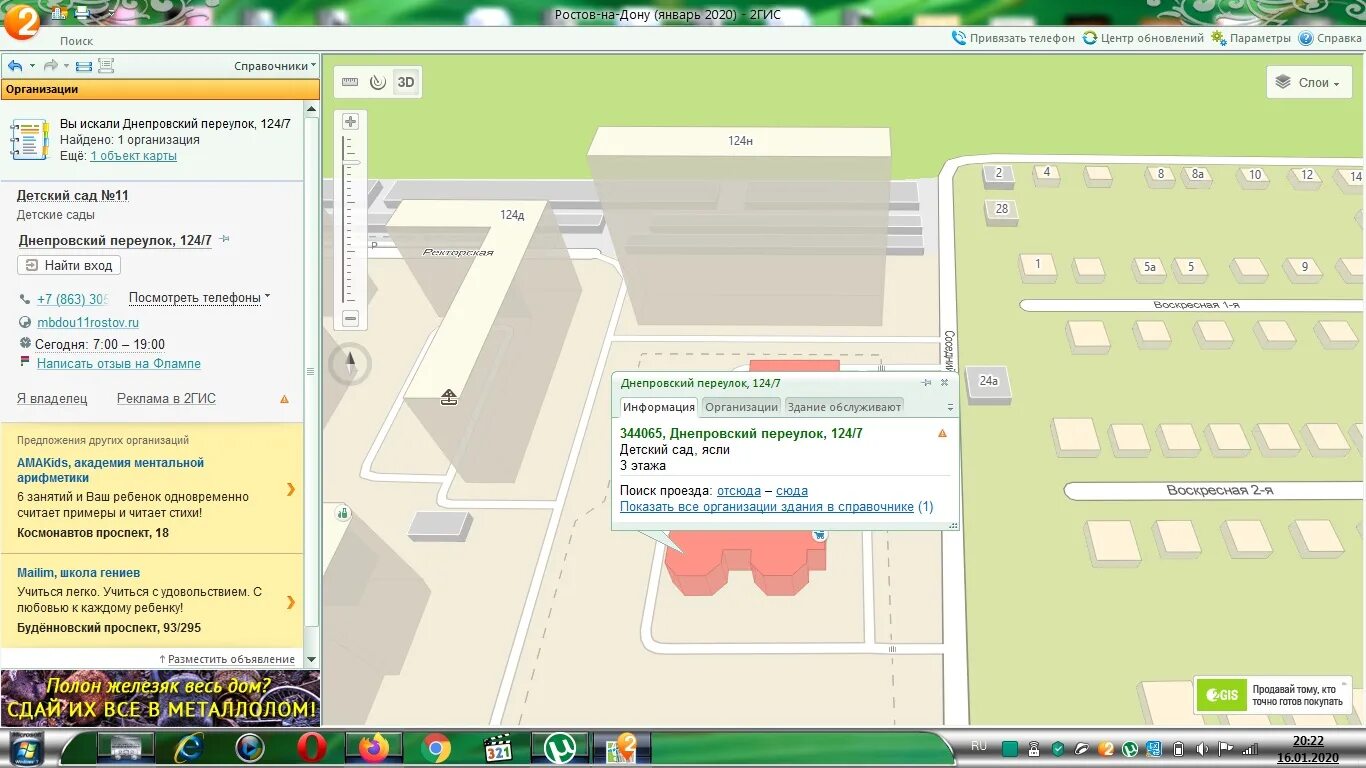
Task: Open Mailim, школа гениев ad title
Action: tap(79, 573)
